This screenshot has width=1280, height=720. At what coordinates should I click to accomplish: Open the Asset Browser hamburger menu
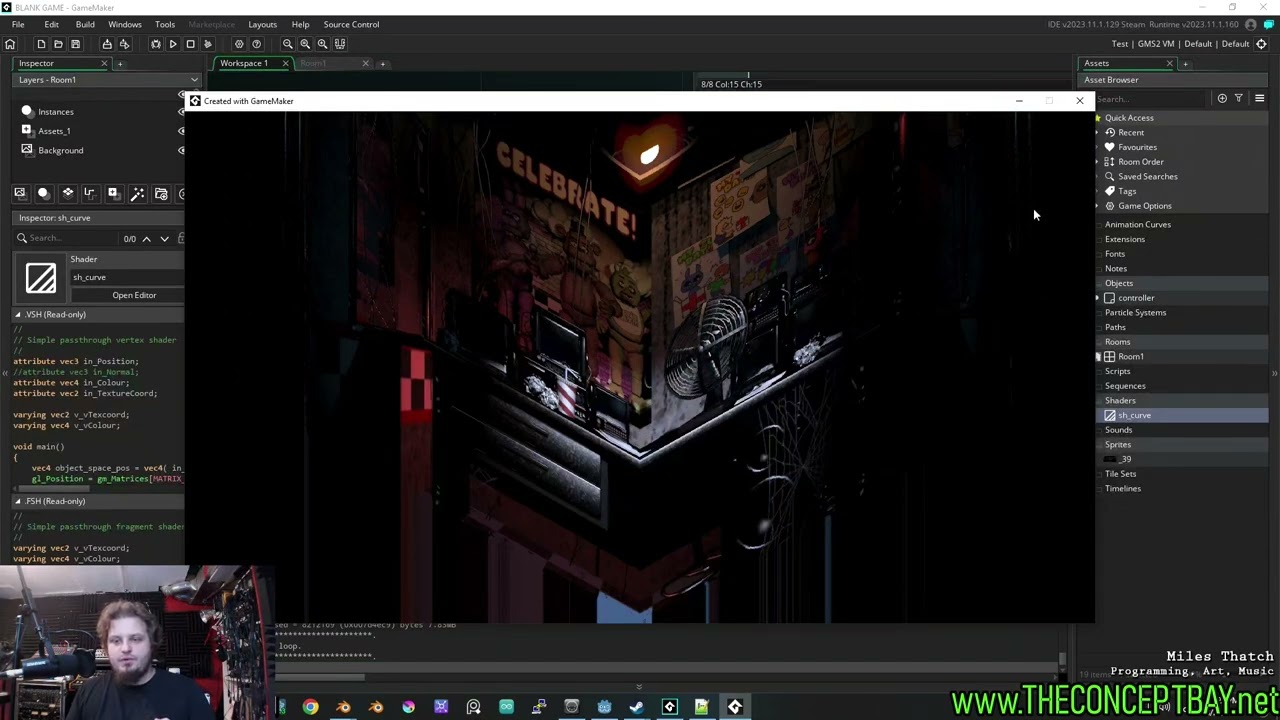click(1259, 98)
